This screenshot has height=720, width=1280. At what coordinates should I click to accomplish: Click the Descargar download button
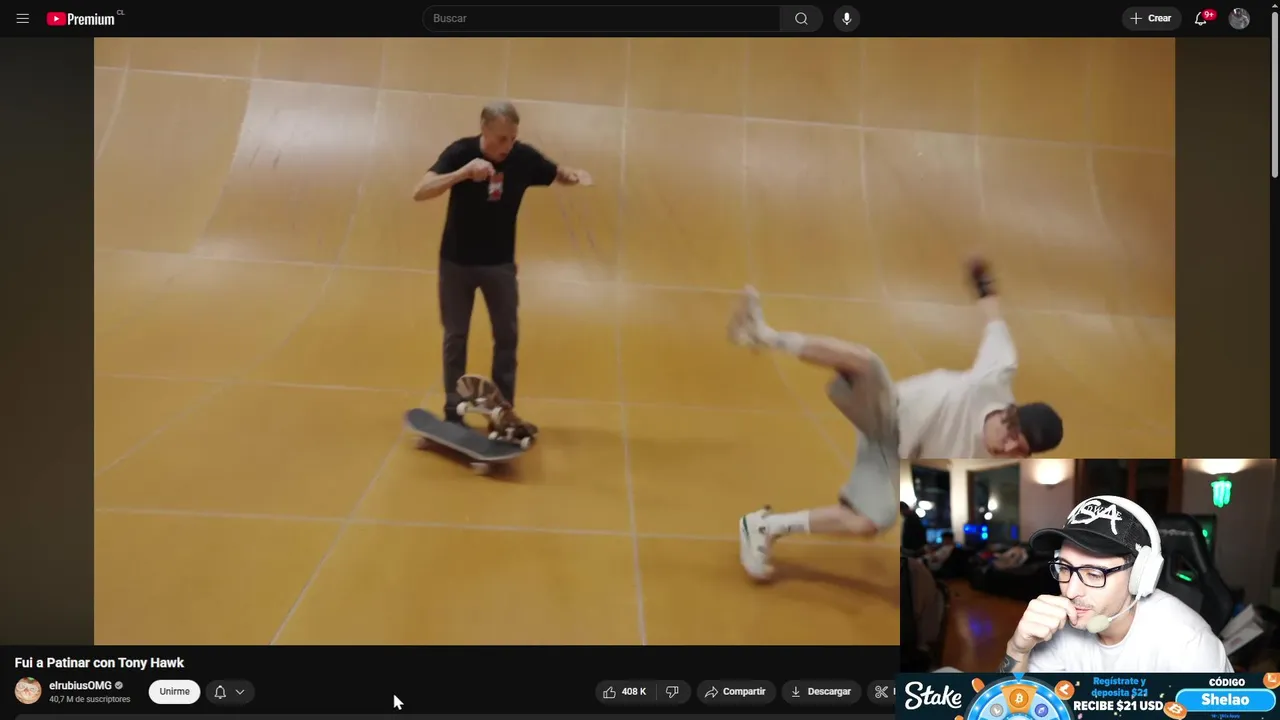[x=820, y=691]
